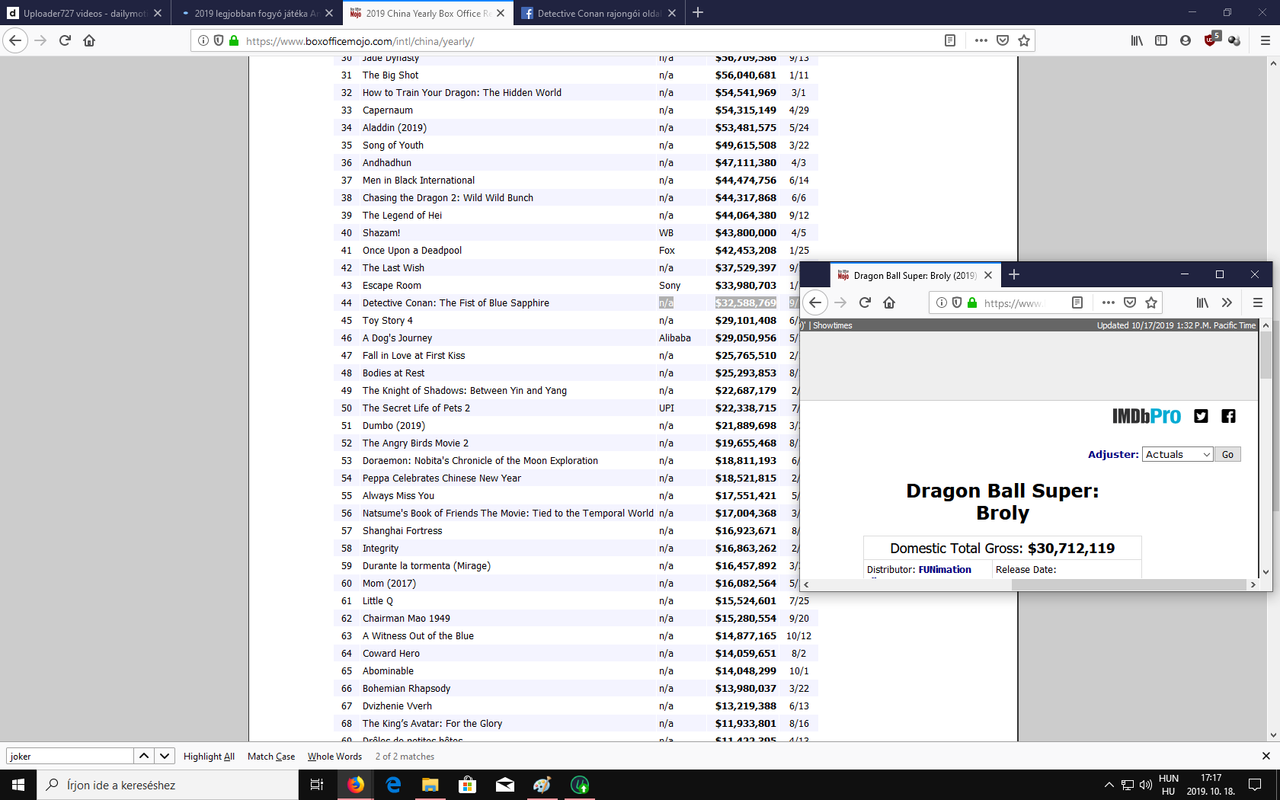Open new tab in main Firefox window
Image resolution: width=1280 pixels, height=800 pixels.
coord(697,13)
